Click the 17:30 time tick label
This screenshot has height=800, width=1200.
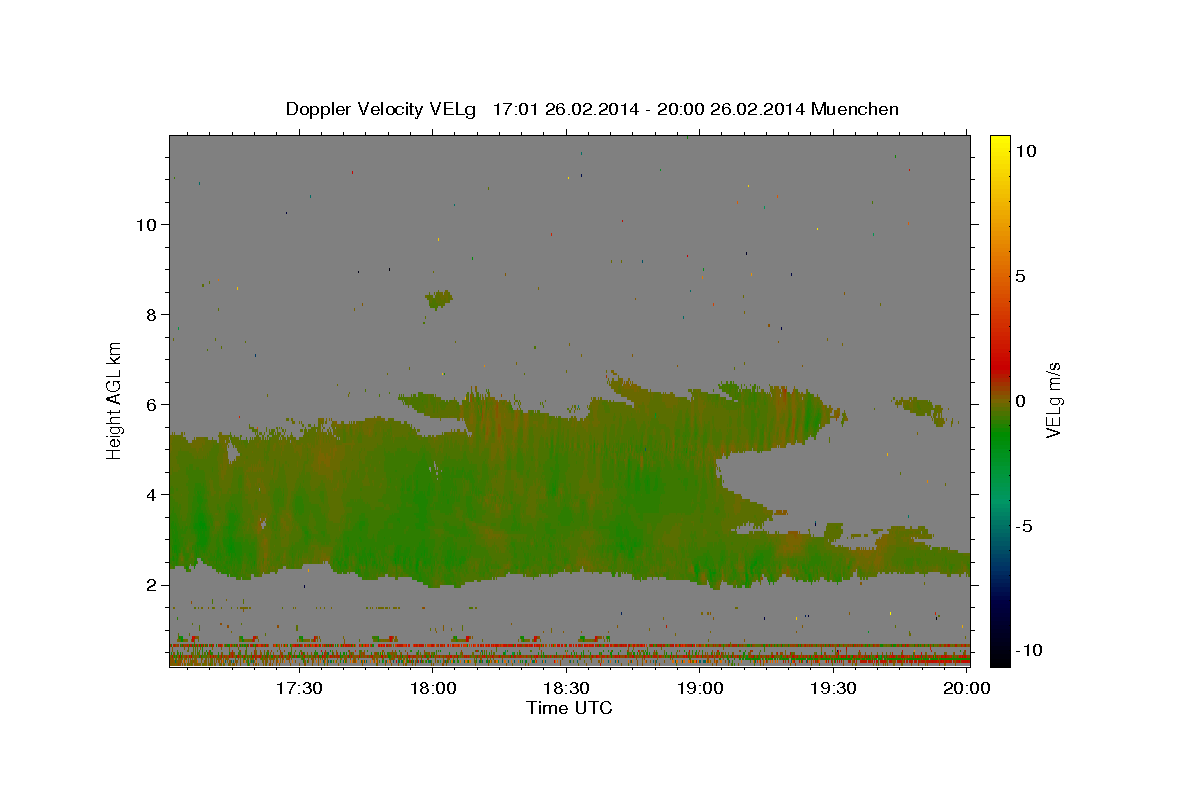[x=299, y=688]
